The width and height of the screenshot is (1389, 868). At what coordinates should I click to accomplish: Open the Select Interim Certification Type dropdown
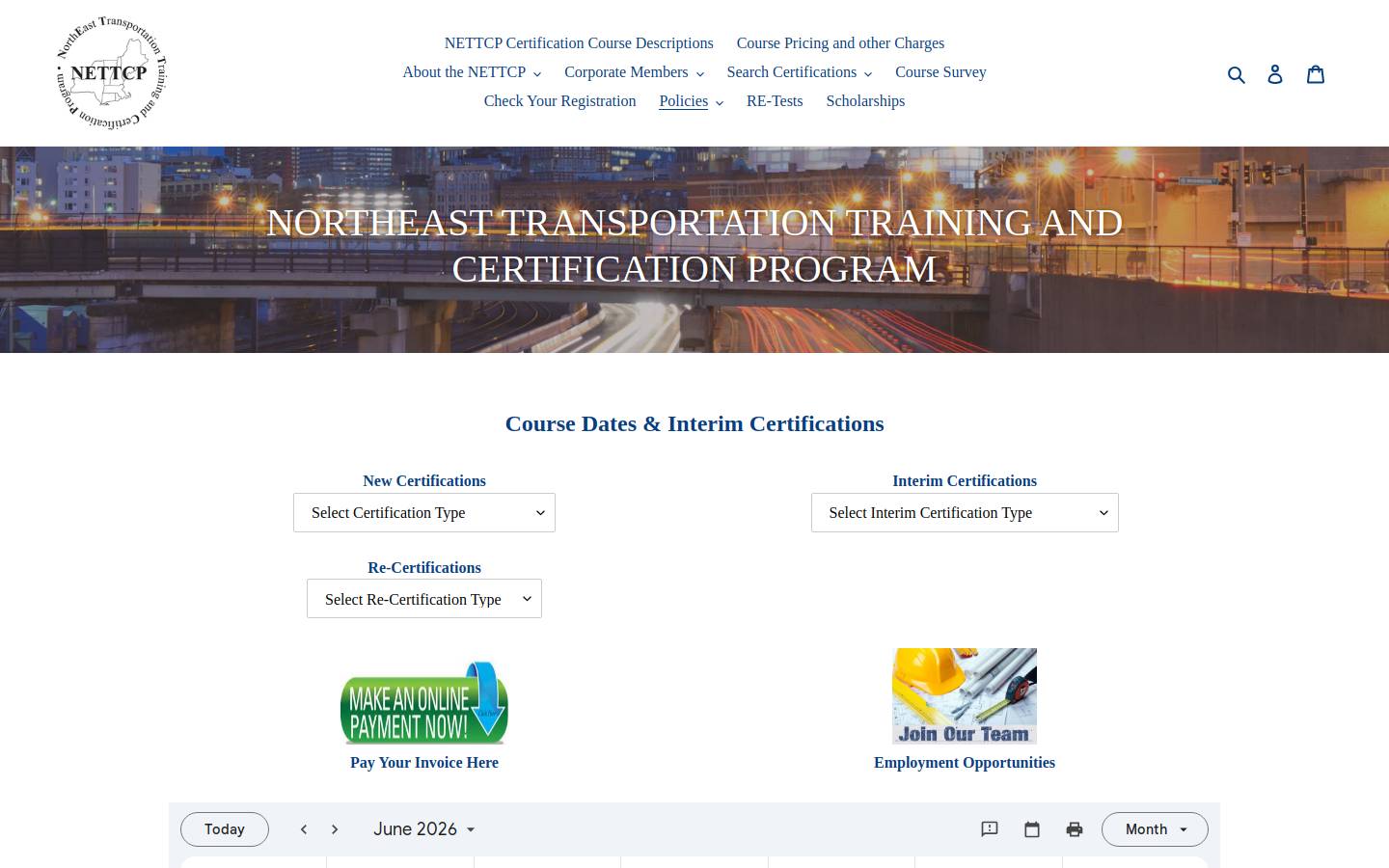(x=965, y=513)
